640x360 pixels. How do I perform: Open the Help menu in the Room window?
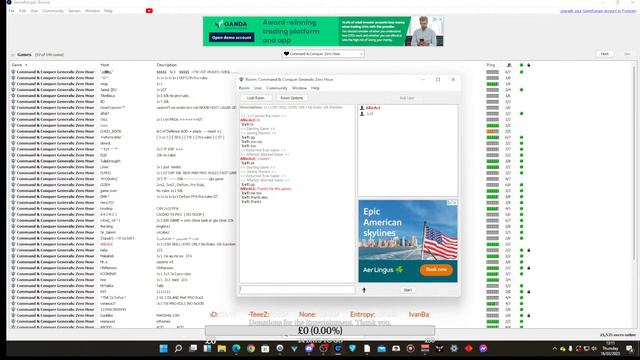coord(315,88)
